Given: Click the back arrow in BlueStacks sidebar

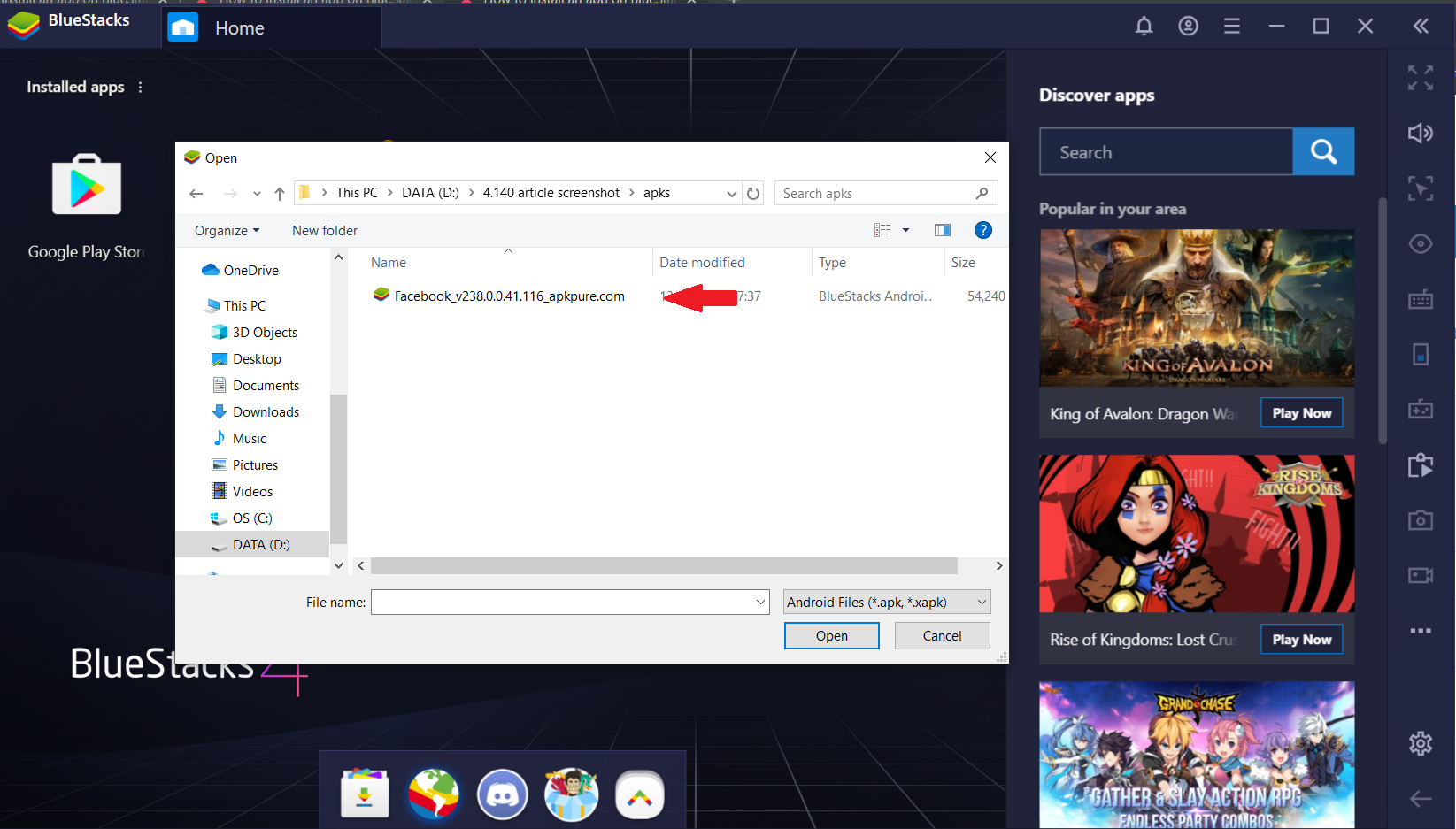Looking at the screenshot, I should [x=1421, y=799].
